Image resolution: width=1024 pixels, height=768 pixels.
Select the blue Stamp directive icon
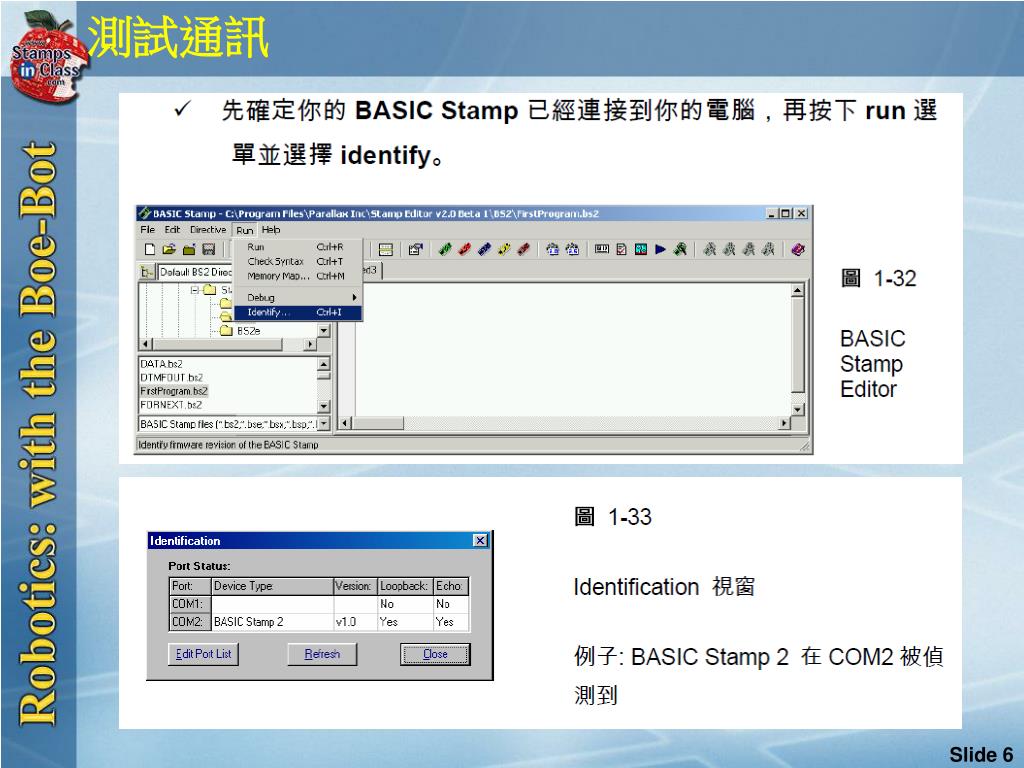pyautogui.click(x=485, y=249)
